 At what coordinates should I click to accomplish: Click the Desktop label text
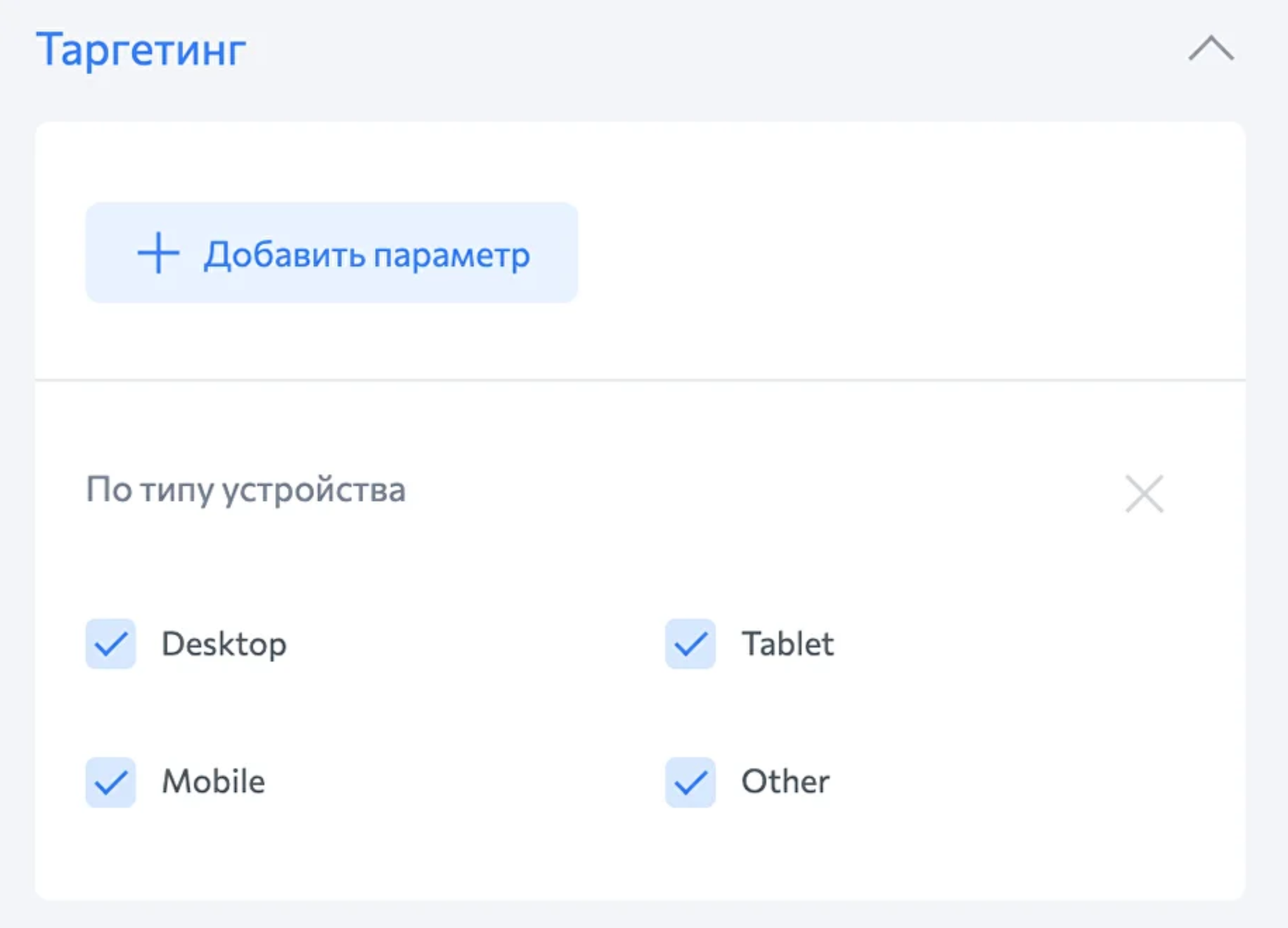pyautogui.click(x=224, y=643)
